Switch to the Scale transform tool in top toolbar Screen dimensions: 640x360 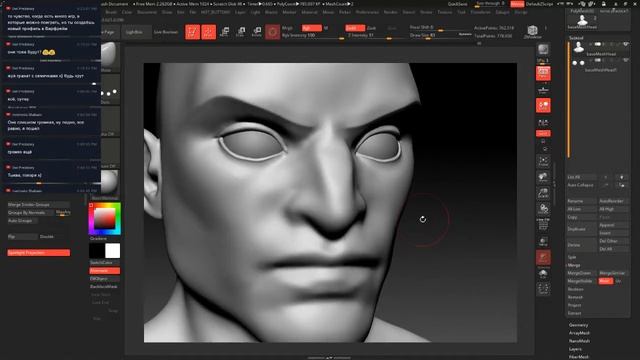coord(240,32)
